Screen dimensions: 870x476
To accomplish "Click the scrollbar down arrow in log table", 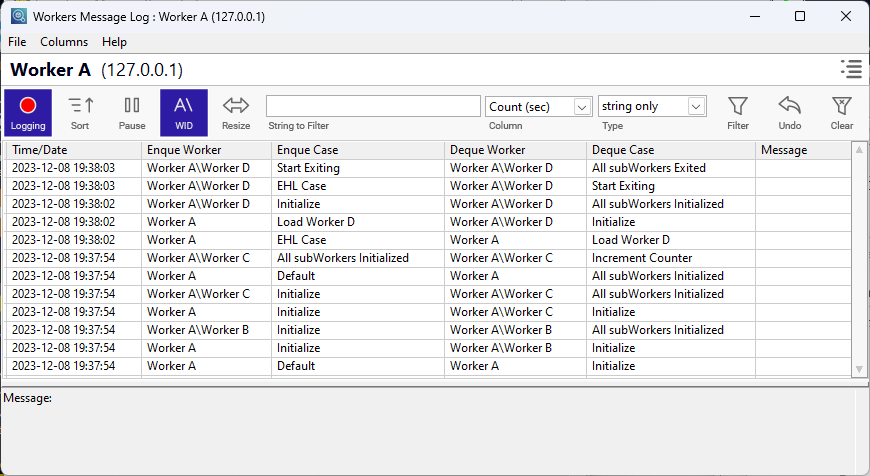I will [x=859, y=369].
